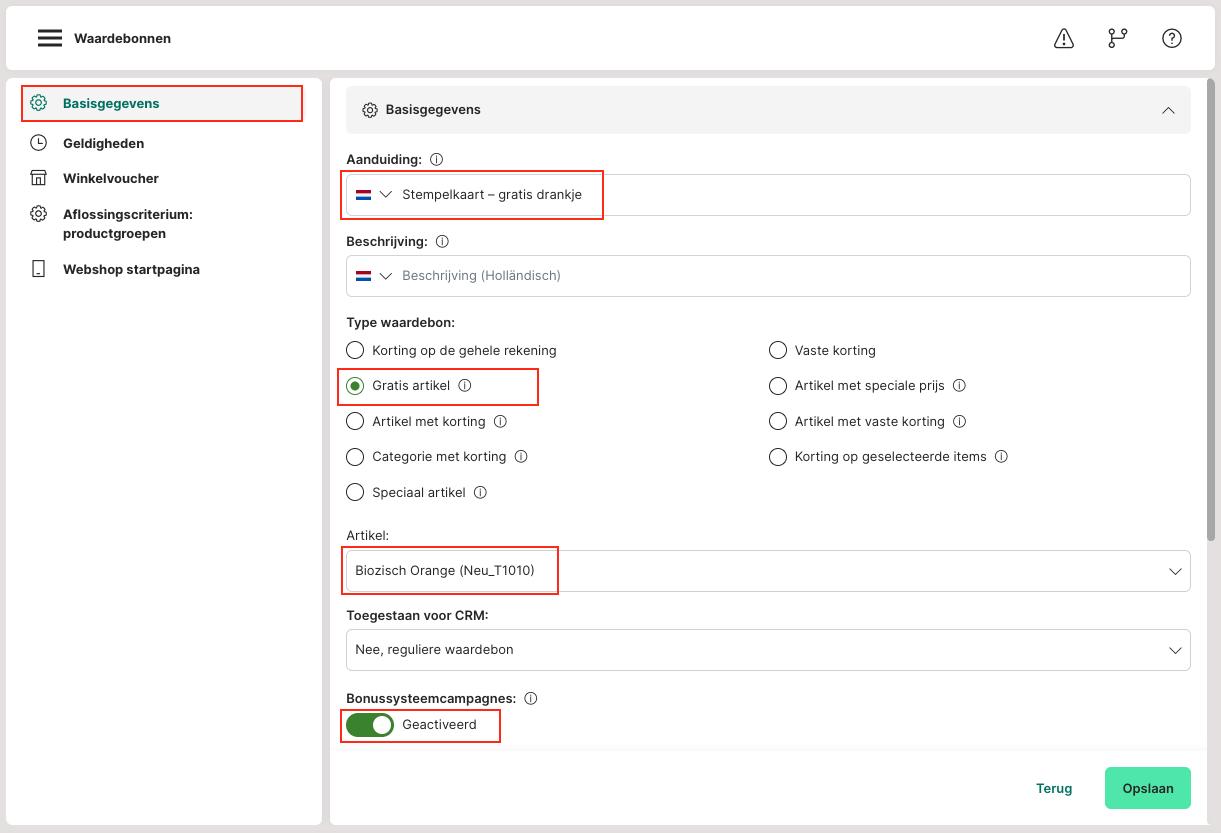
Task: Disable the Bonussysteemcampagnes toggle
Action: [x=370, y=725]
